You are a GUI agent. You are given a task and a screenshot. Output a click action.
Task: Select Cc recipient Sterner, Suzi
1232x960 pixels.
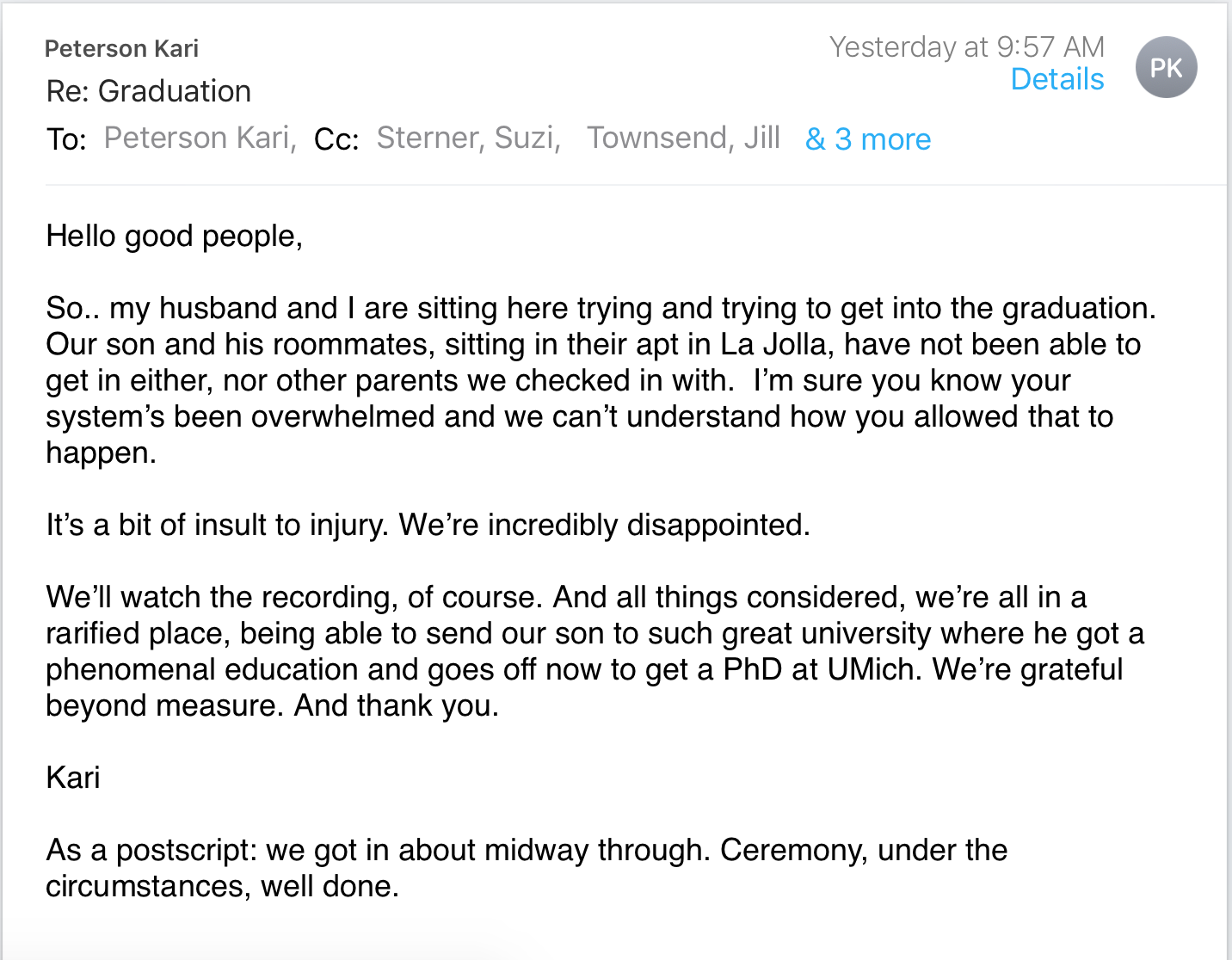(x=468, y=138)
